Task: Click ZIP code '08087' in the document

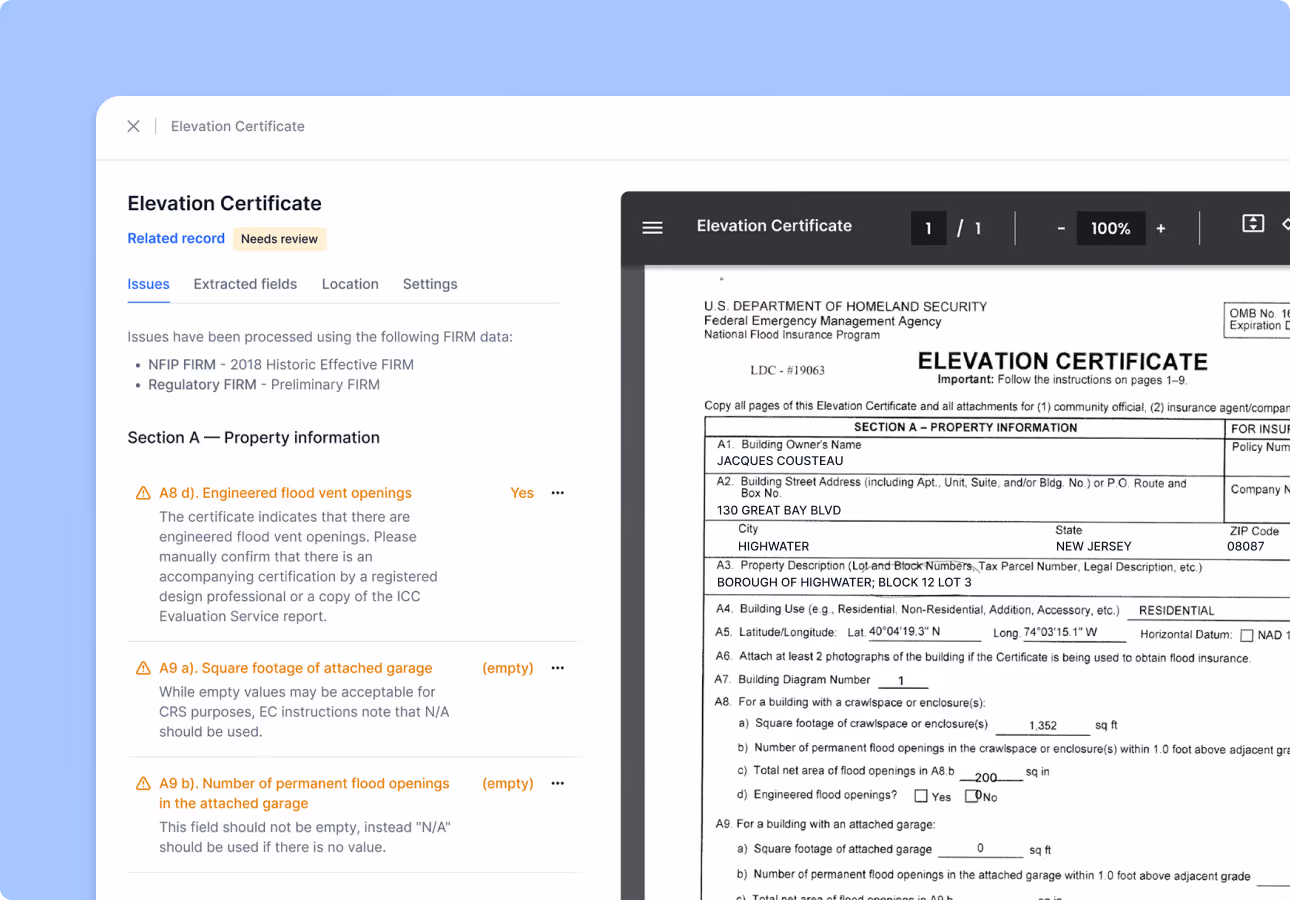Action: pos(1246,547)
